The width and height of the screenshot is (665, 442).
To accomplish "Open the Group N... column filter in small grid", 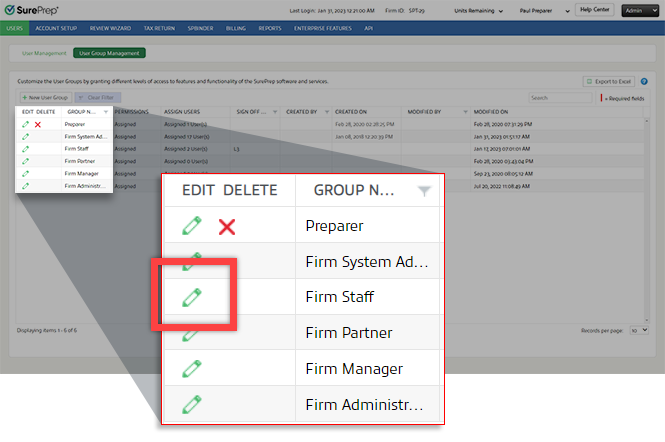I will pos(106,112).
